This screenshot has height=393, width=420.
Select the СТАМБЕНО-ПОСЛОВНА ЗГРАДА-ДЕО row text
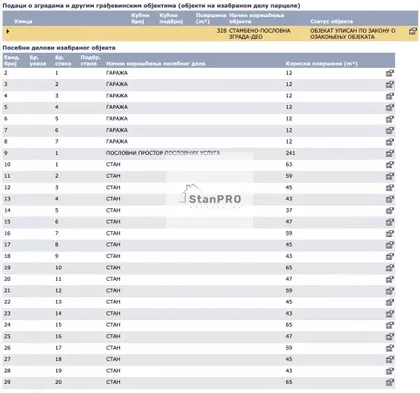[259, 34]
